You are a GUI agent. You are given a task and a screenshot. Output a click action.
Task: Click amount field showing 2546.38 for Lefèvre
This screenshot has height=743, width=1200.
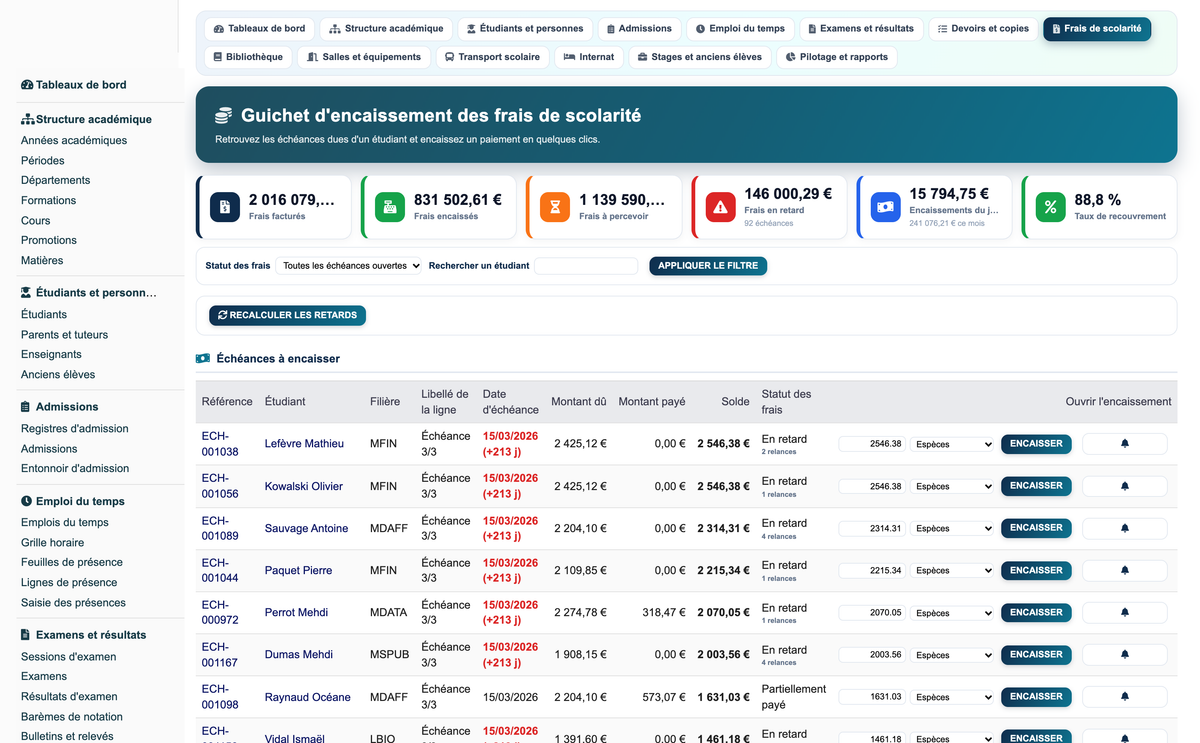(872, 444)
